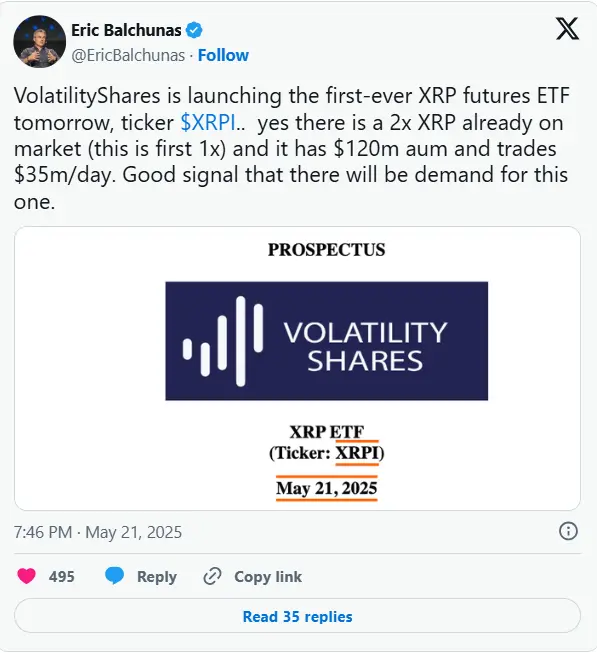Click the PROSPECTUS heading in image
This screenshot has width=597, height=653.
326,250
